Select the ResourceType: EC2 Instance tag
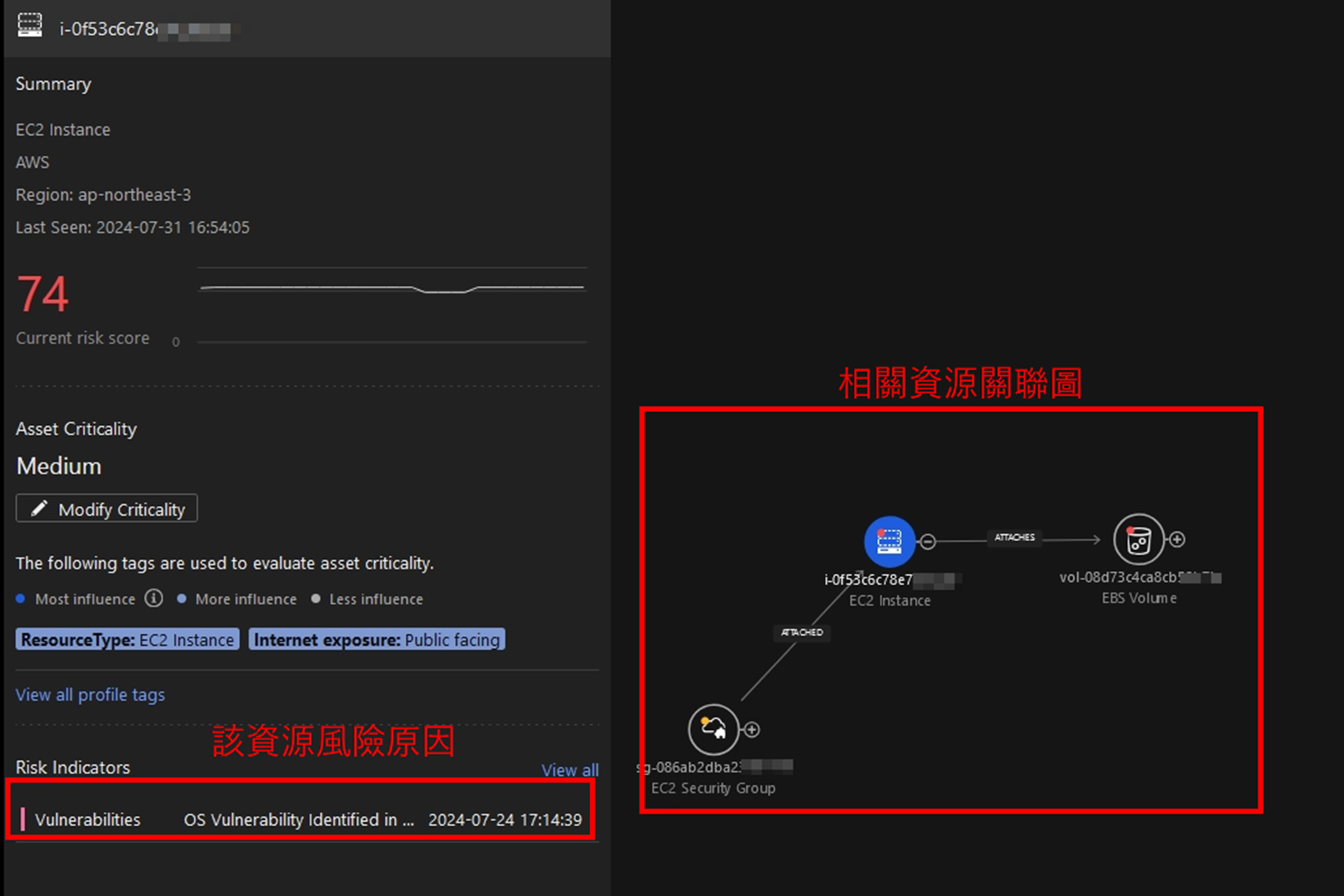This screenshot has height=896, width=1344. pos(128,639)
